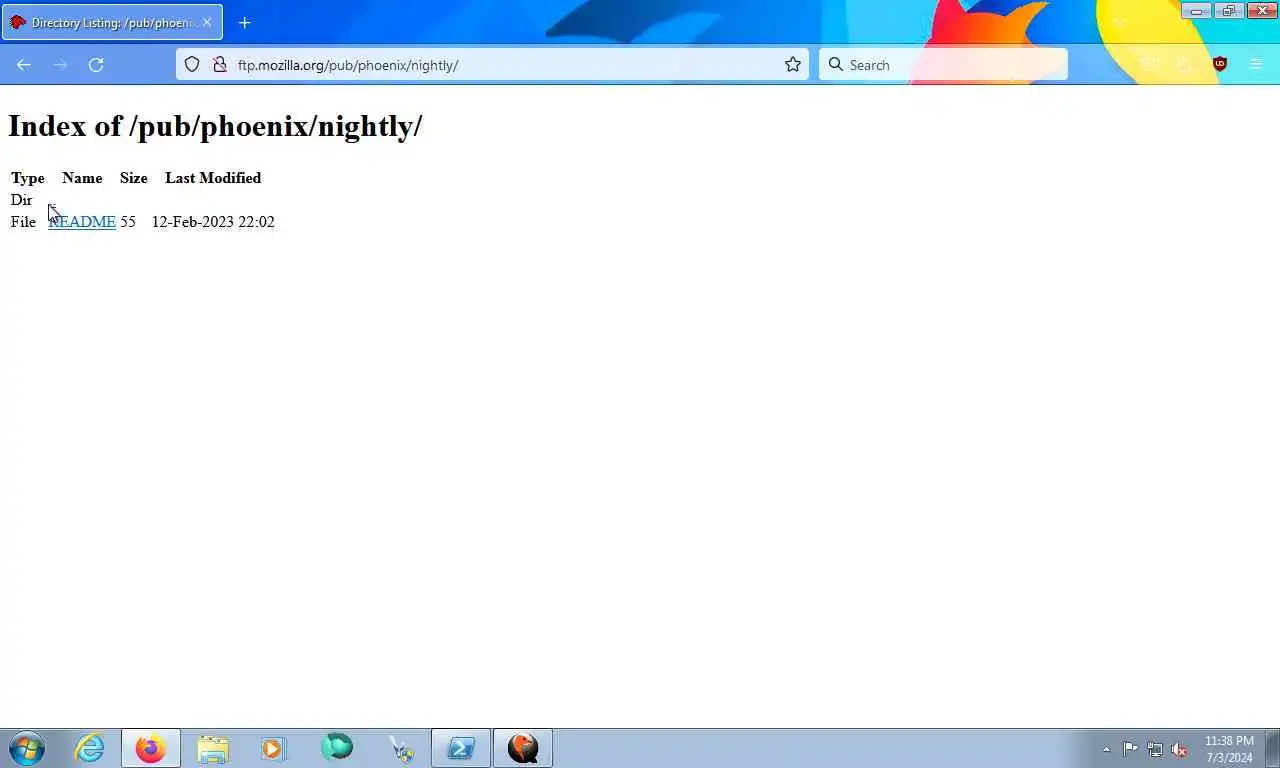Focus the Search box
1280x768 pixels.
pyautogui.click(x=943, y=65)
